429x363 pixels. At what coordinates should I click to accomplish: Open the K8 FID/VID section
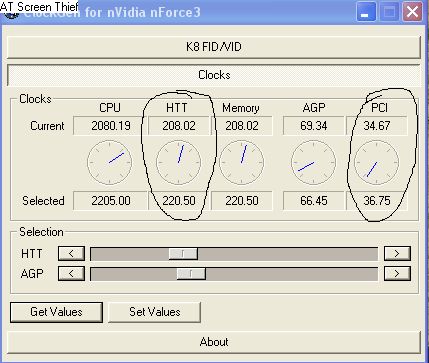tap(214, 47)
